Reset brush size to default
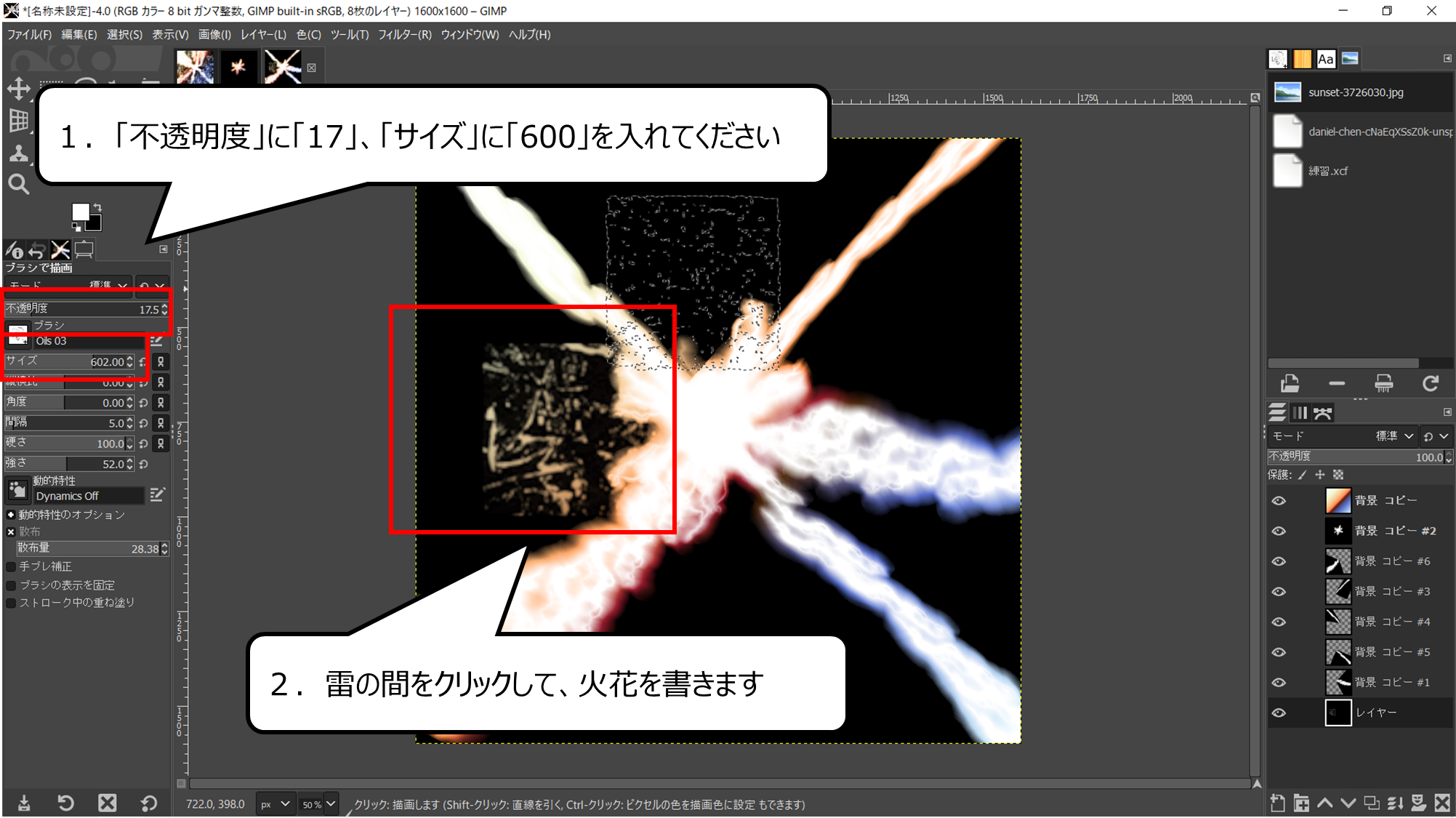This screenshot has height=818, width=1456. [143, 361]
